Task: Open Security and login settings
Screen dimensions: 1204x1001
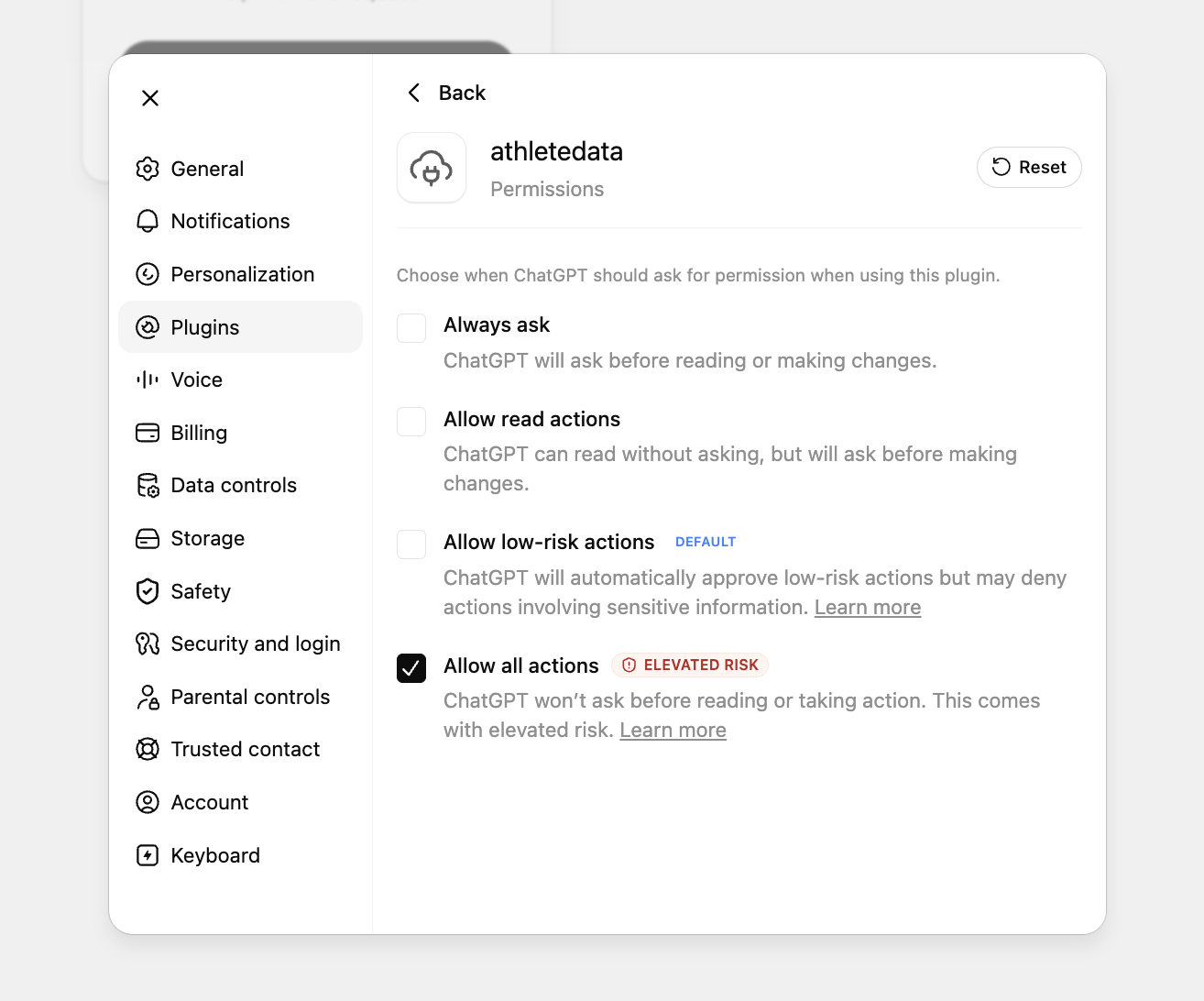Action: [241, 643]
